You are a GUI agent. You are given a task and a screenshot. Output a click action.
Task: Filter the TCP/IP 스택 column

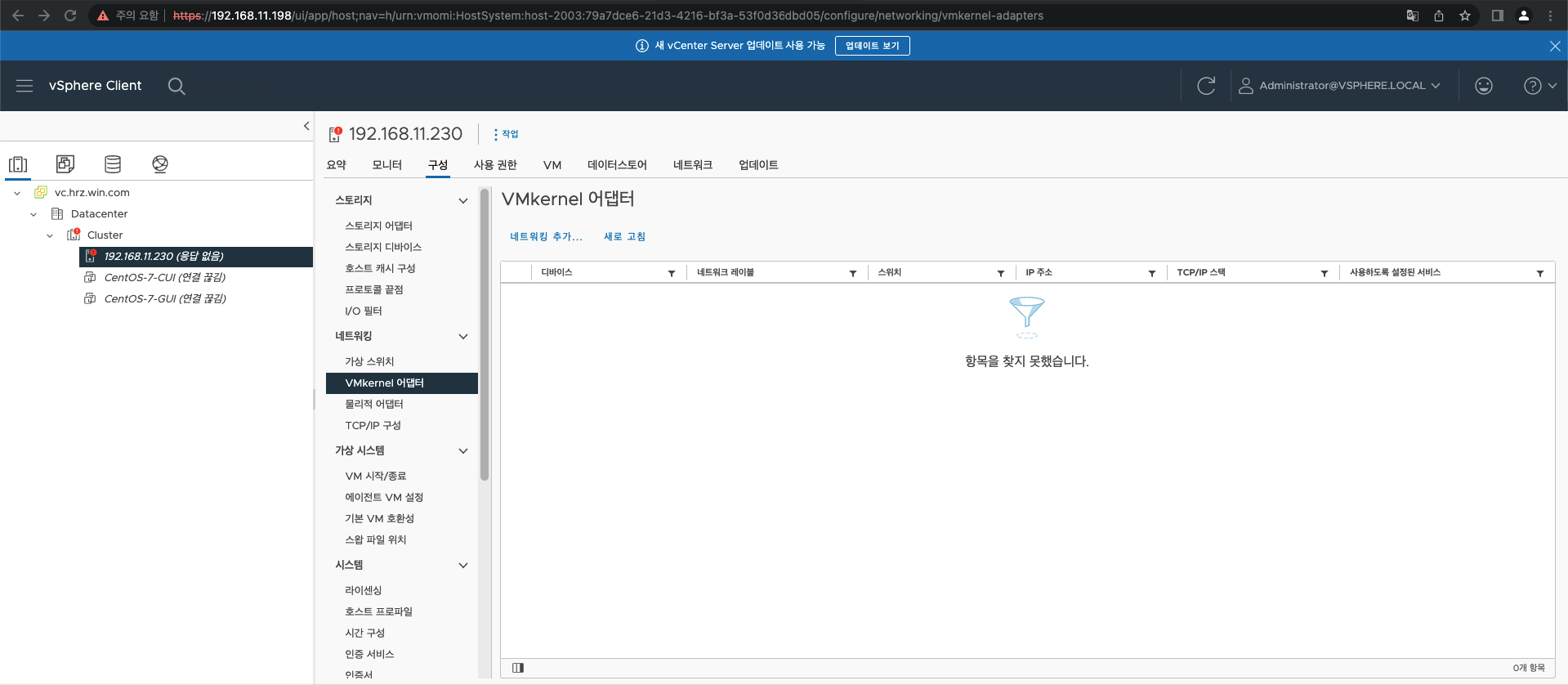pyautogui.click(x=1325, y=273)
